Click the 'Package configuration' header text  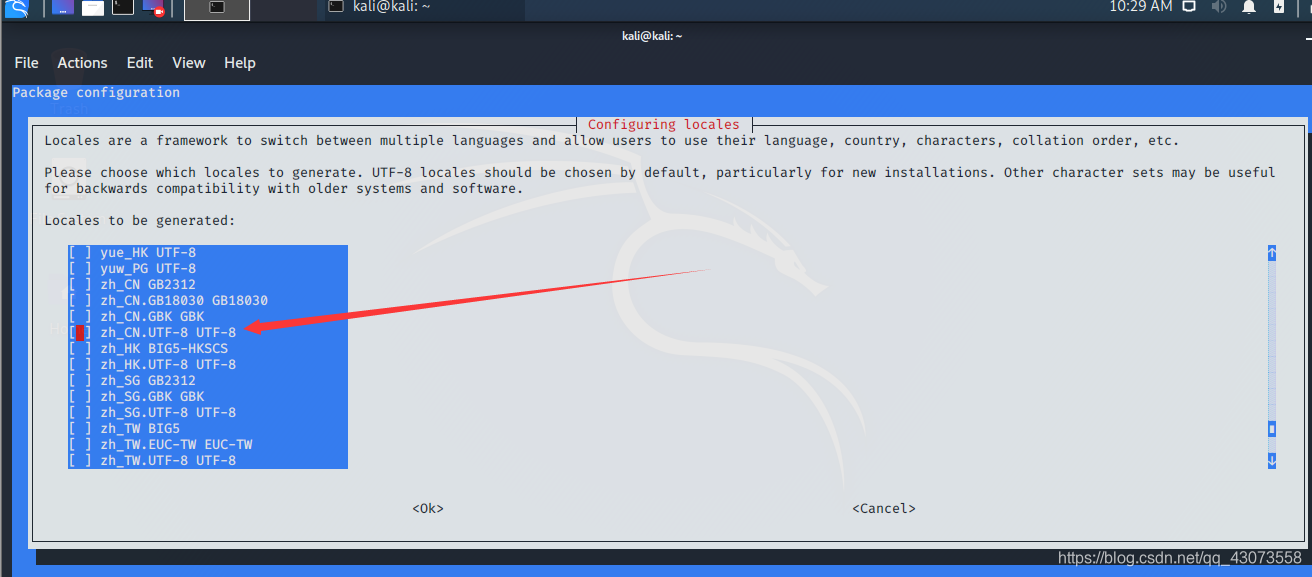pos(96,93)
